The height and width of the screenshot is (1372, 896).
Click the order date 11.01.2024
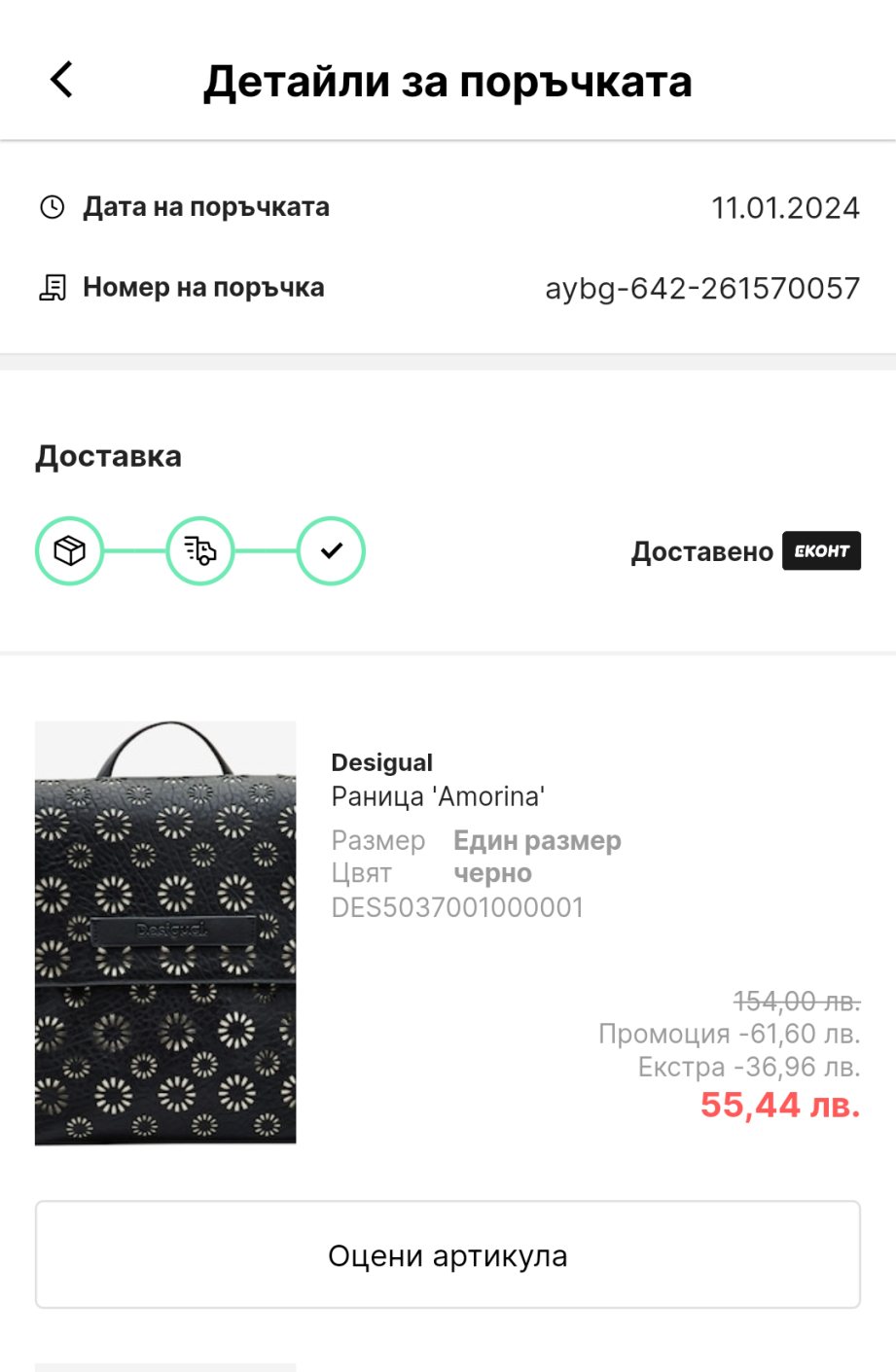coord(785,208)
